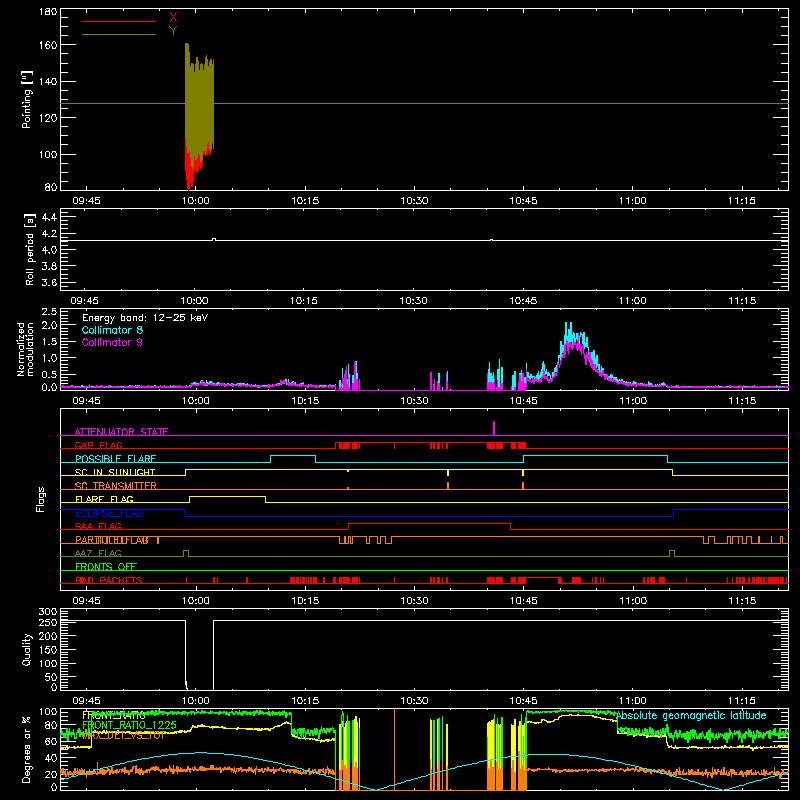Image resolution: width=800 pixels, height=800 pixels.
Task: Click the magenta Collimator 9 legend entry
Action: pos(112,342)
